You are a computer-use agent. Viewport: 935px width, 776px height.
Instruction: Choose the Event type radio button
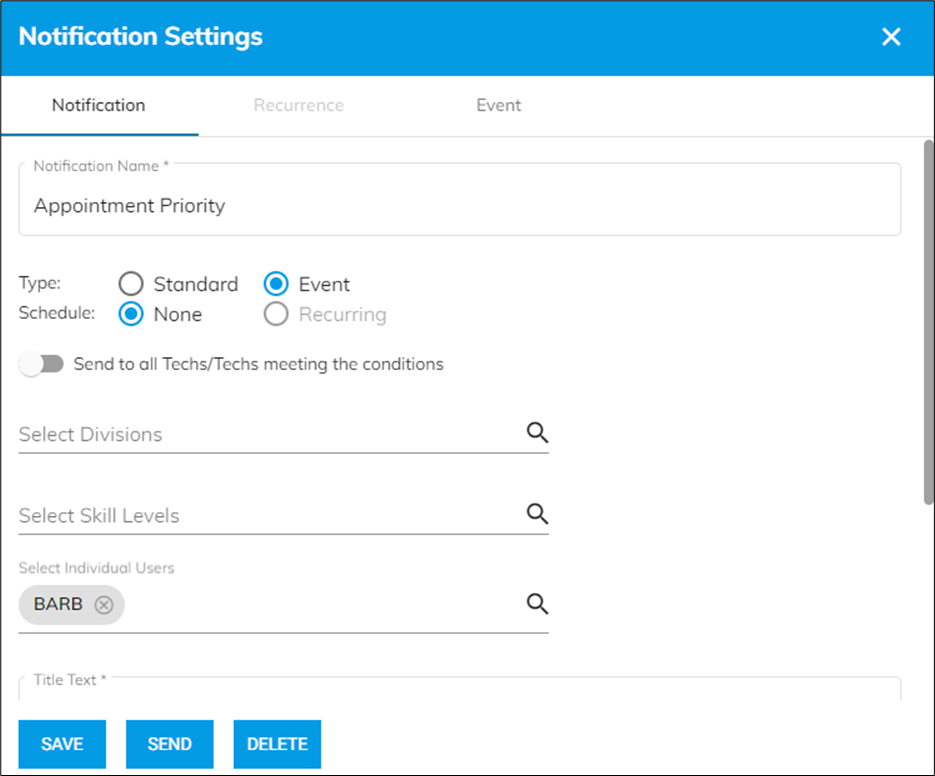(276, 283)
